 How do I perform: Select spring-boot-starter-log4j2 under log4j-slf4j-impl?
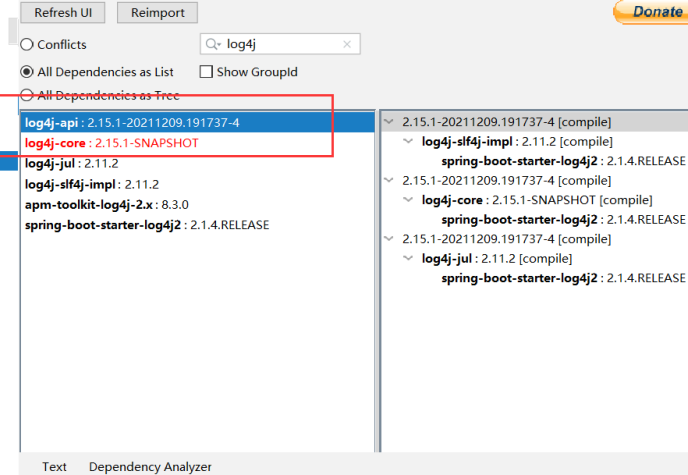click(x=563, y=161)
